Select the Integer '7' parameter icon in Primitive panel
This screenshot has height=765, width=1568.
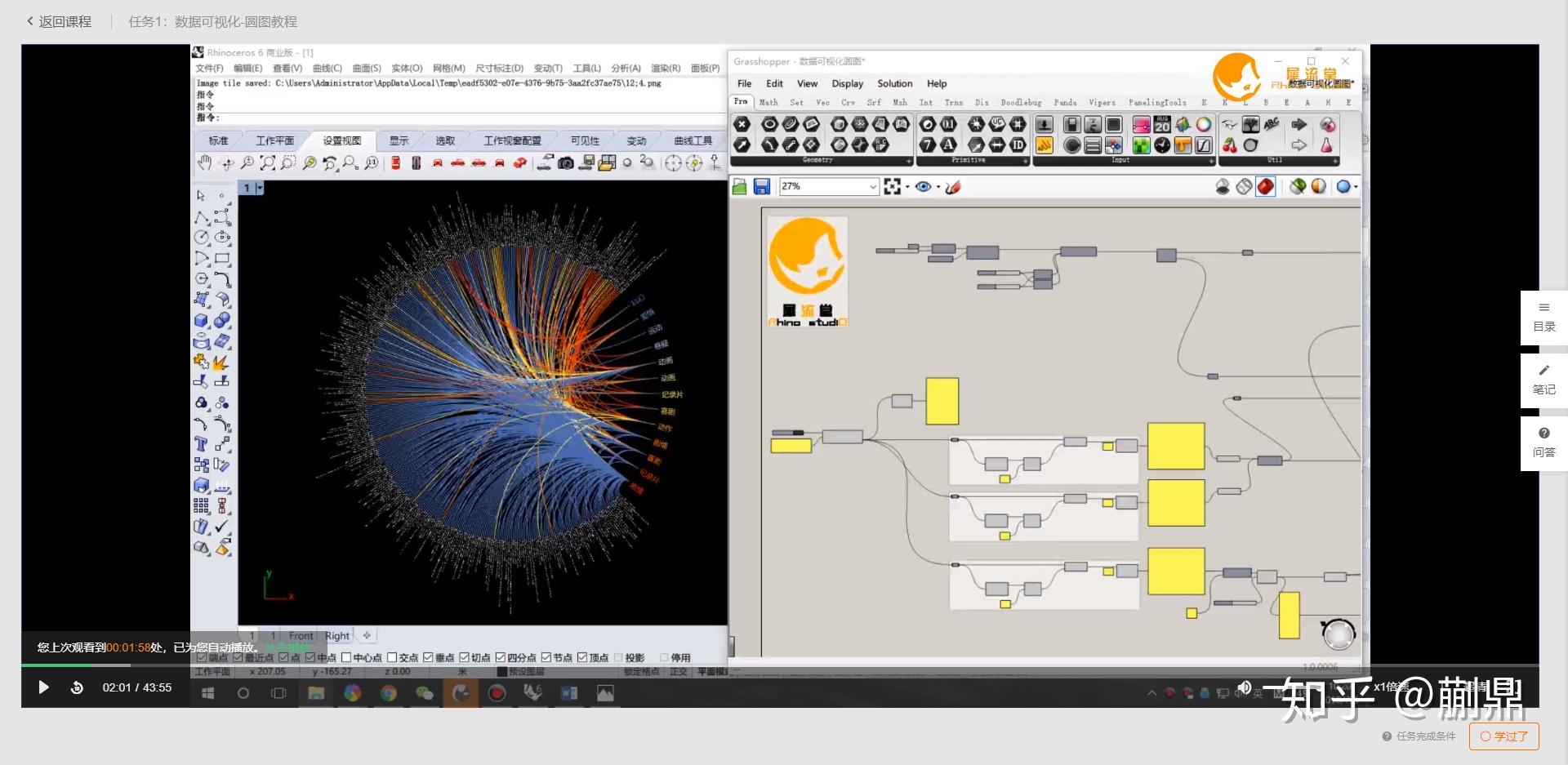[927, 145]
